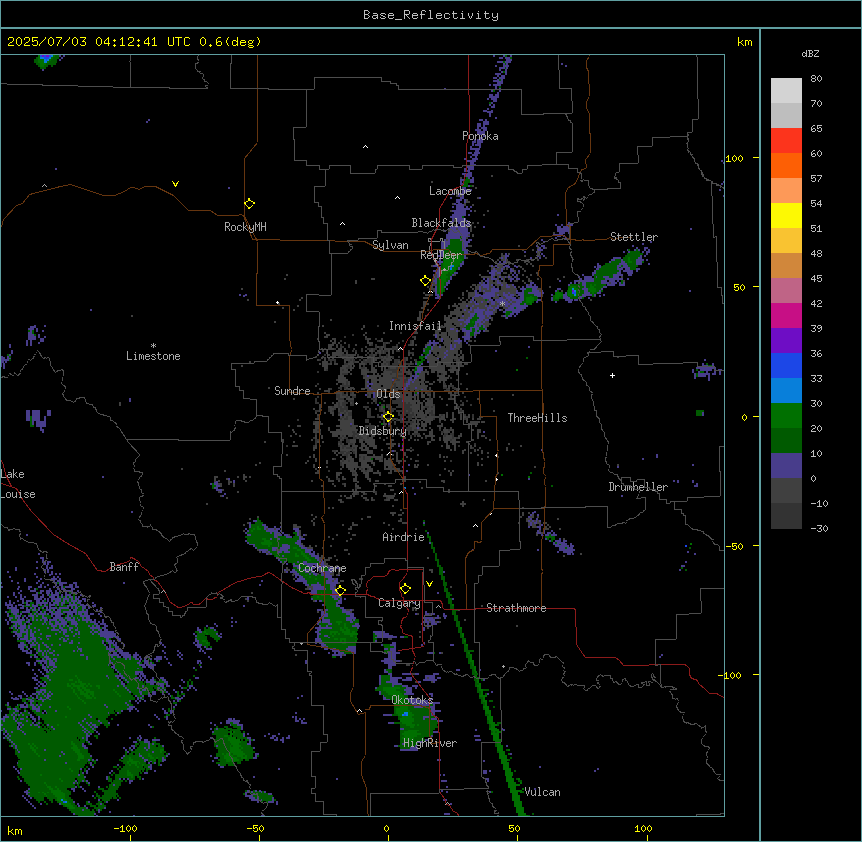
Task: Pick the orange 60-57 dBZ legend swatch
Action: 786,165
